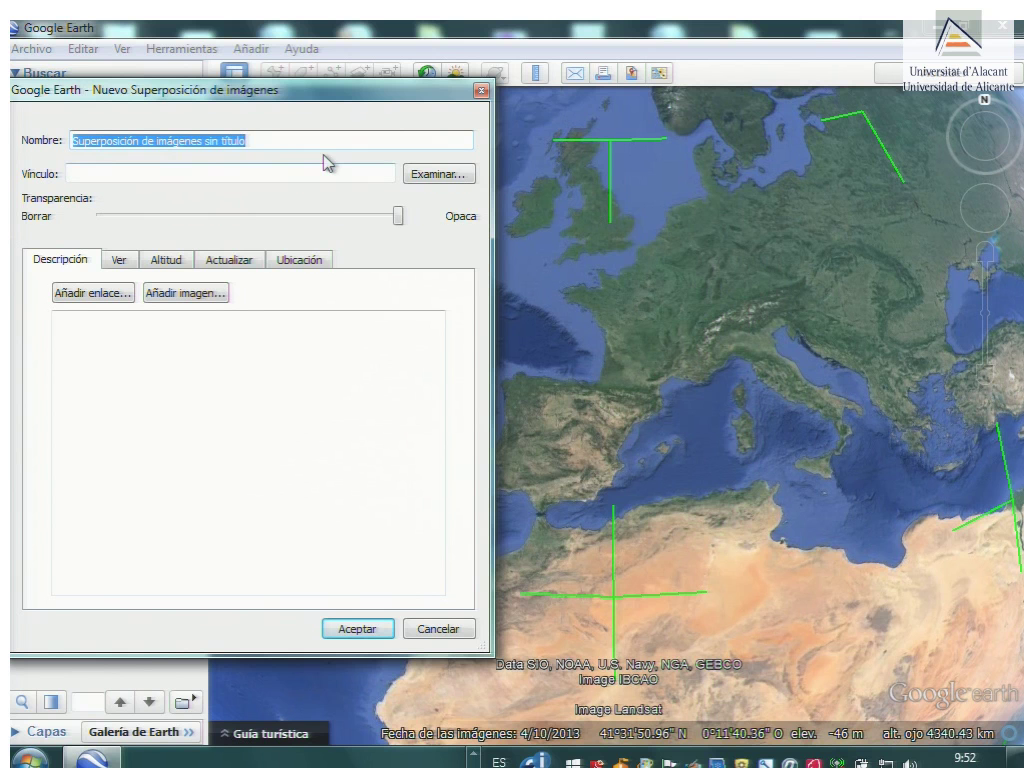Screen dimensions: 1024x768
Task: Toggle the sunlight toolbar icon
Action: 456,71
